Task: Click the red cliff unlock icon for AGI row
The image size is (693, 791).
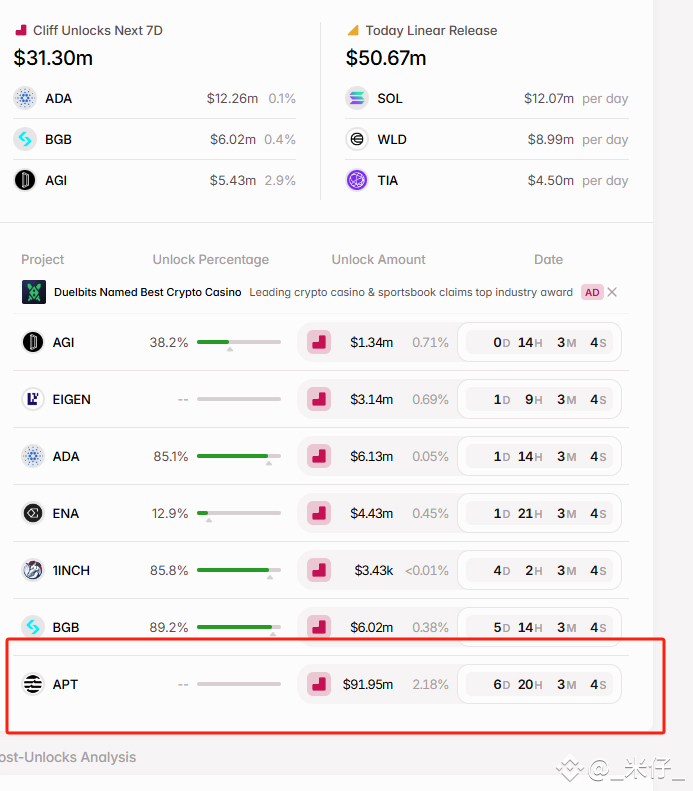Action: click(x=319, y=342)
